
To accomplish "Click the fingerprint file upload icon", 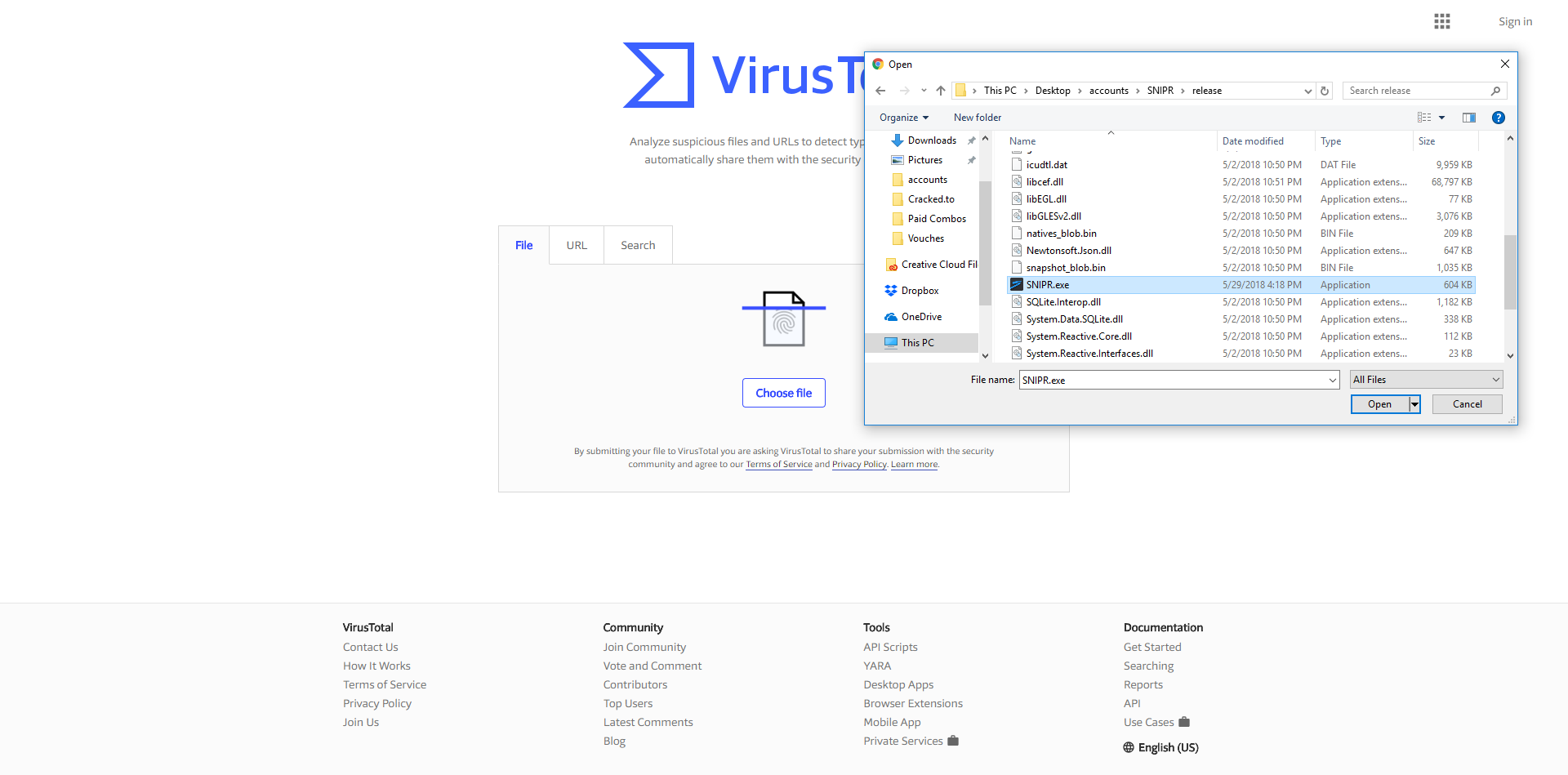I will (x=784, y=318).
